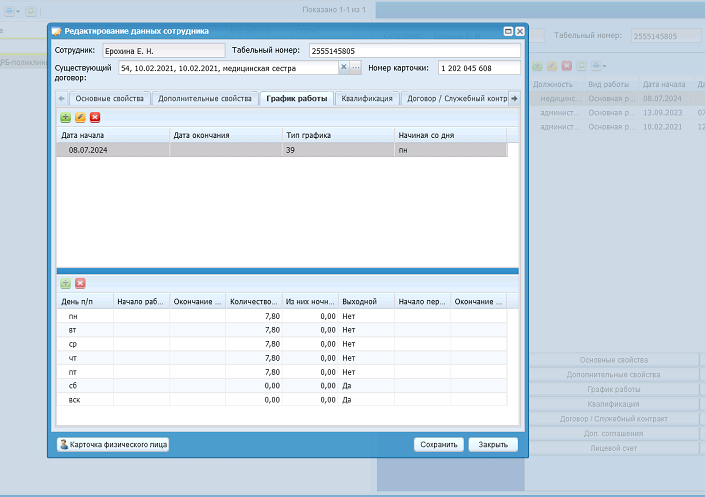The height and width of the screenshot is (497, 705).
Task: Select the График работы tab
Action: click(297, 99)
